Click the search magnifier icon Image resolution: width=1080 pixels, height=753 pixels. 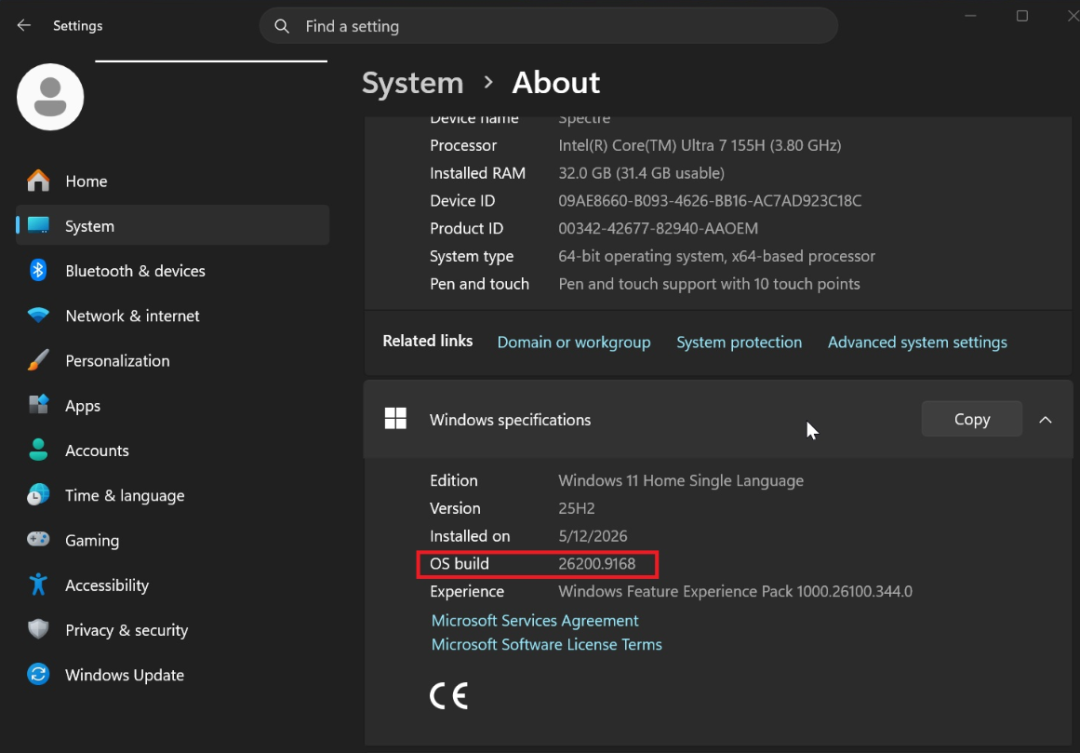tap(282, 26)
